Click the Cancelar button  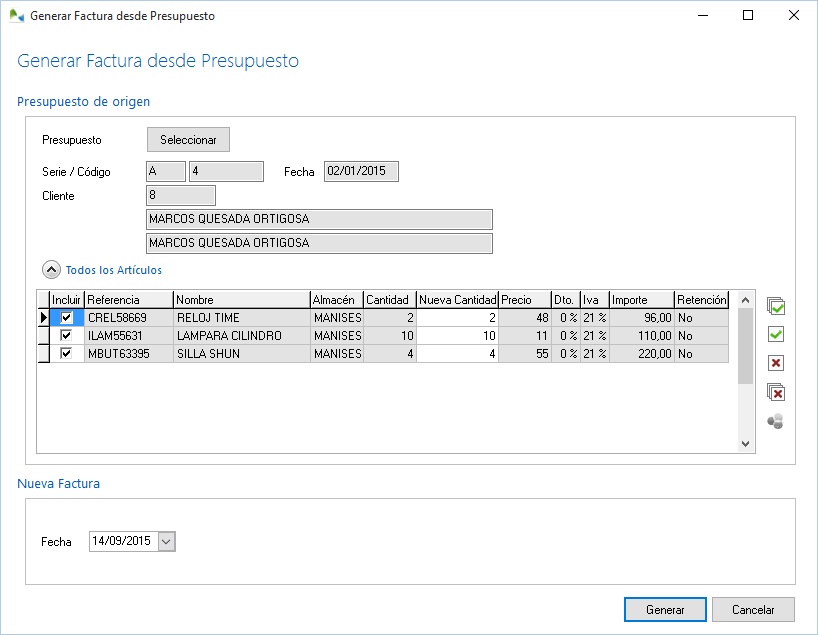(x=754, y=610)
